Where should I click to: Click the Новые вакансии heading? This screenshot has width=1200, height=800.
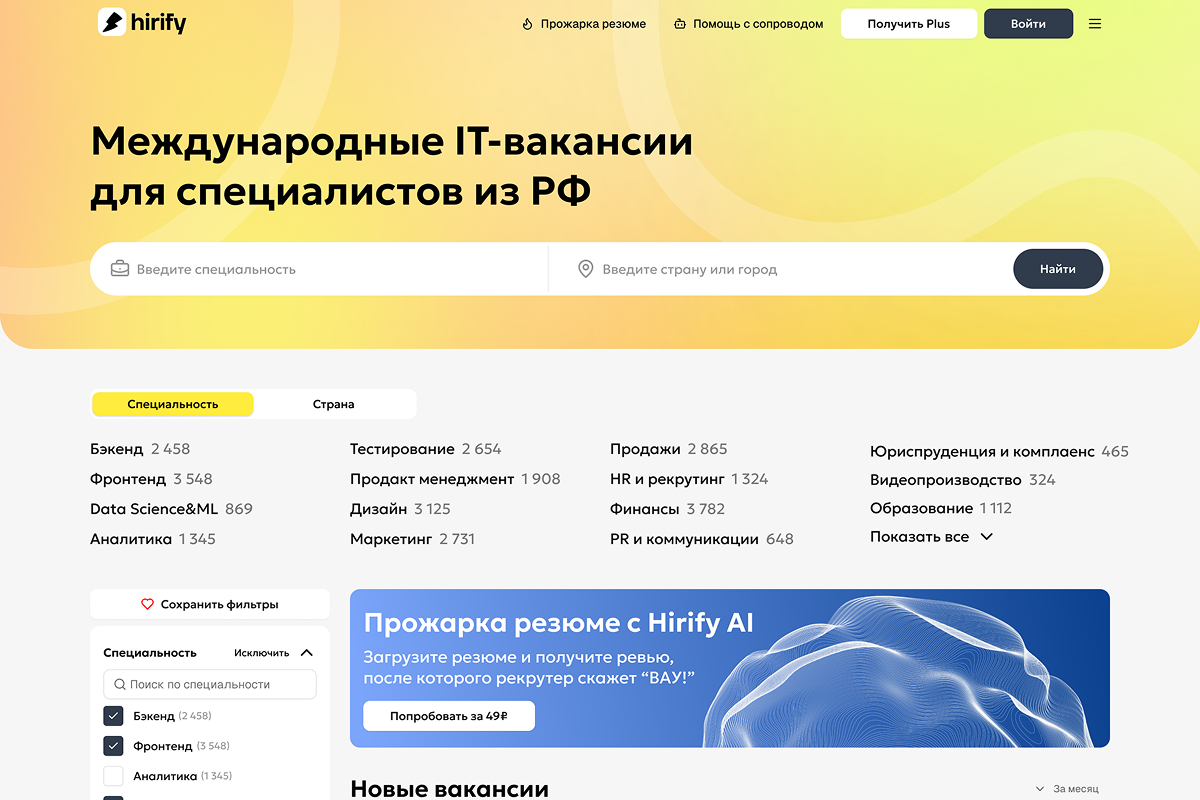pos(449,789)
